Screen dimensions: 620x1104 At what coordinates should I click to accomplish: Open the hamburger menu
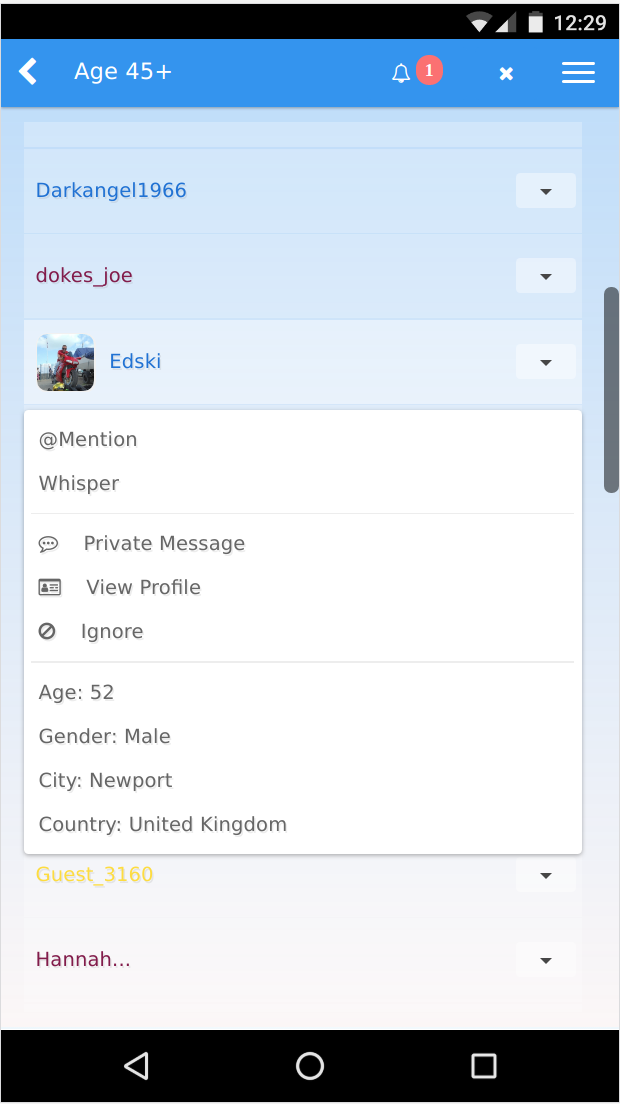[578, 72]
